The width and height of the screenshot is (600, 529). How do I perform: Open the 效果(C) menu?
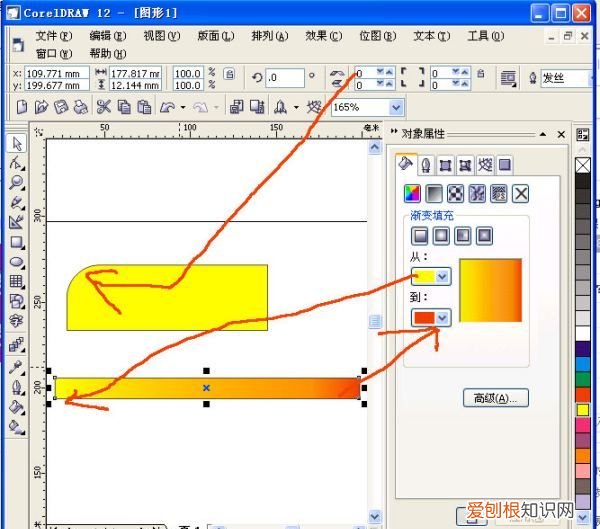click(323, 36)
